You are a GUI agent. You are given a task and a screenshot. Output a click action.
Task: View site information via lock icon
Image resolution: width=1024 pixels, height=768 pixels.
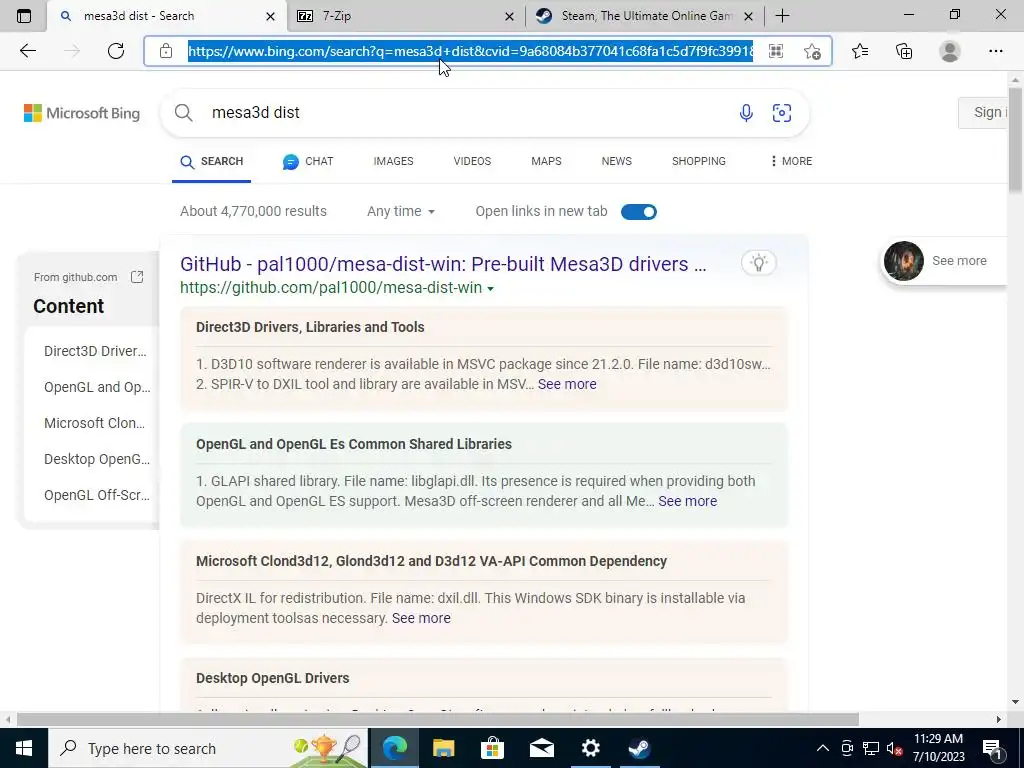coord(166,51)
